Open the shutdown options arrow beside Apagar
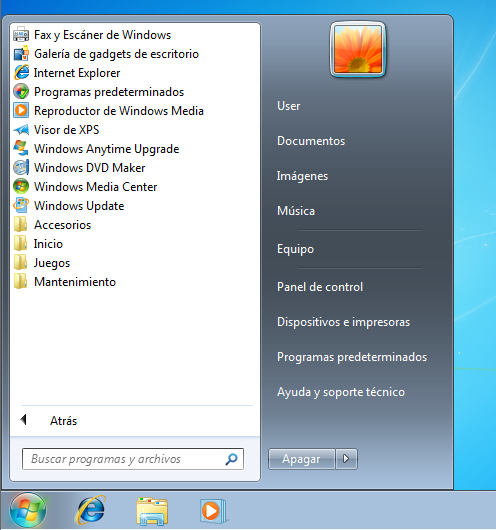The width and height of the screenshot is (496, 530). tap(346, 459)
